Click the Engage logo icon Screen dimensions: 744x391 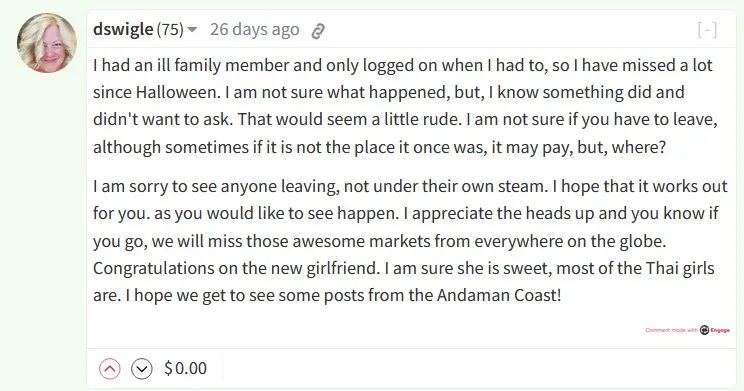click(x=705, y=330)
